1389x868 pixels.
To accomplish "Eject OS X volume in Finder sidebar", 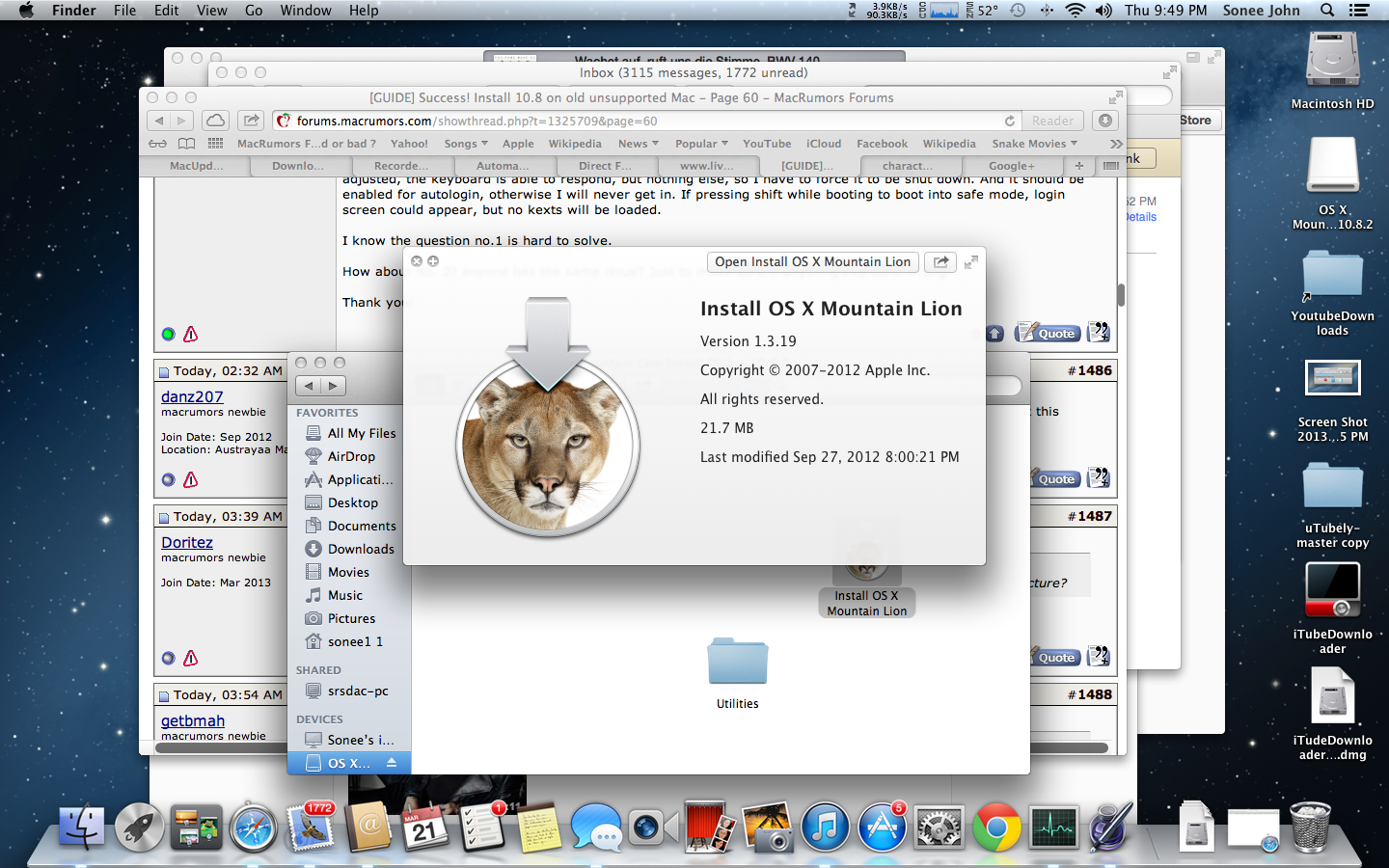I will [x=392, y=763].
